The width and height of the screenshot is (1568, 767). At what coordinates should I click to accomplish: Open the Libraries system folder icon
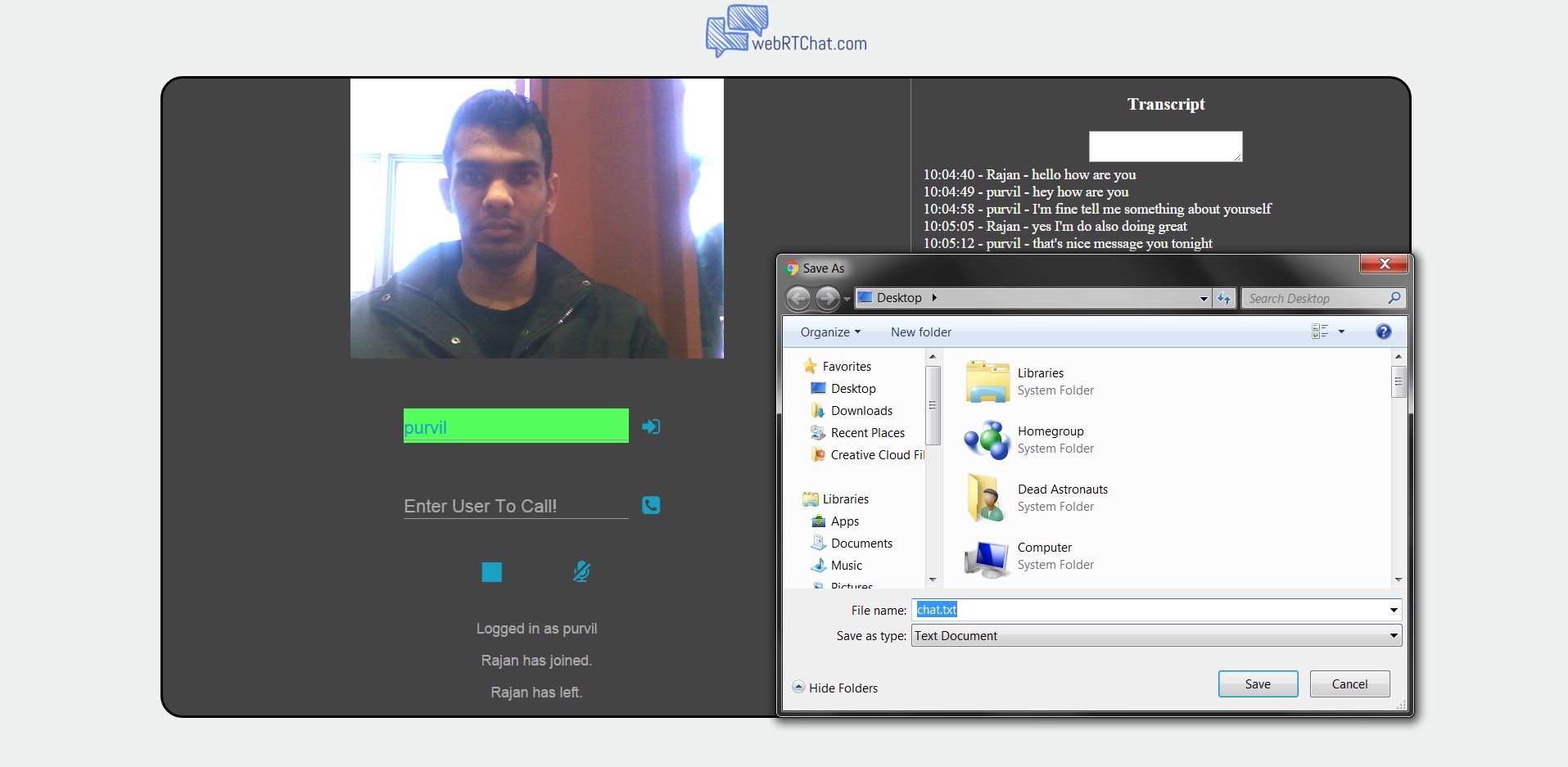987,381
